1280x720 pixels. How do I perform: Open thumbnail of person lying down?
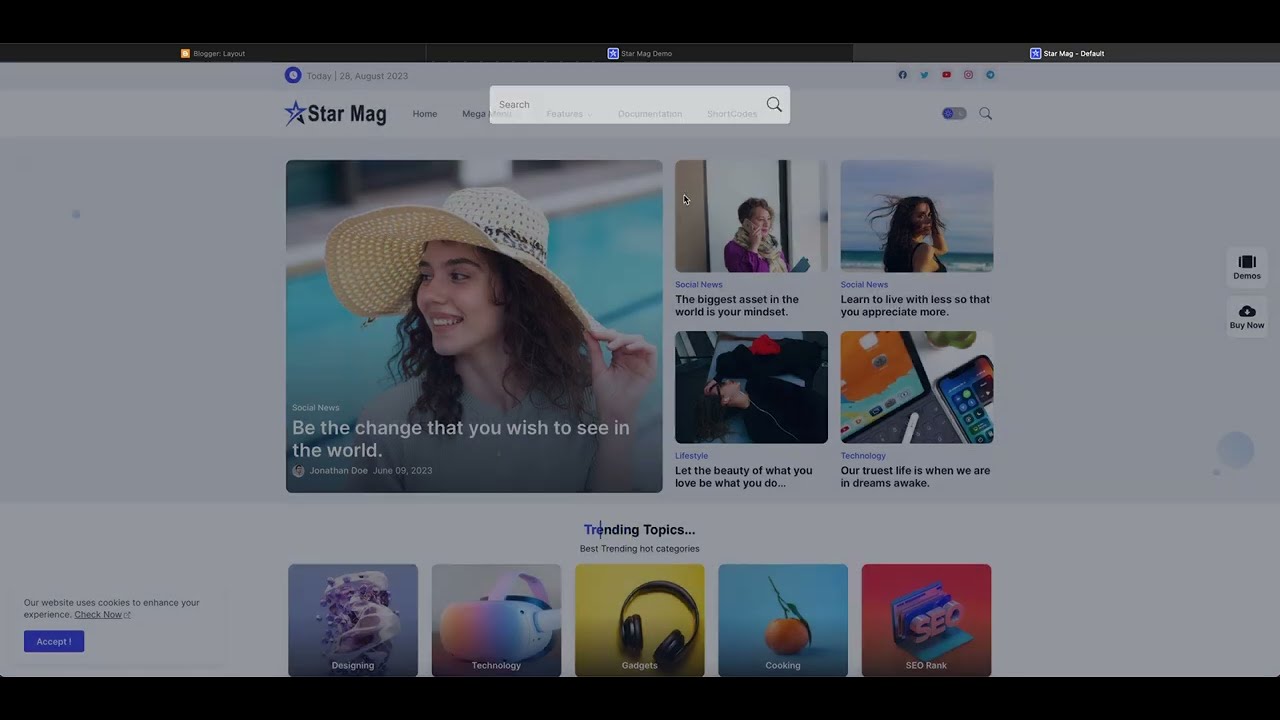coord(751,387)
